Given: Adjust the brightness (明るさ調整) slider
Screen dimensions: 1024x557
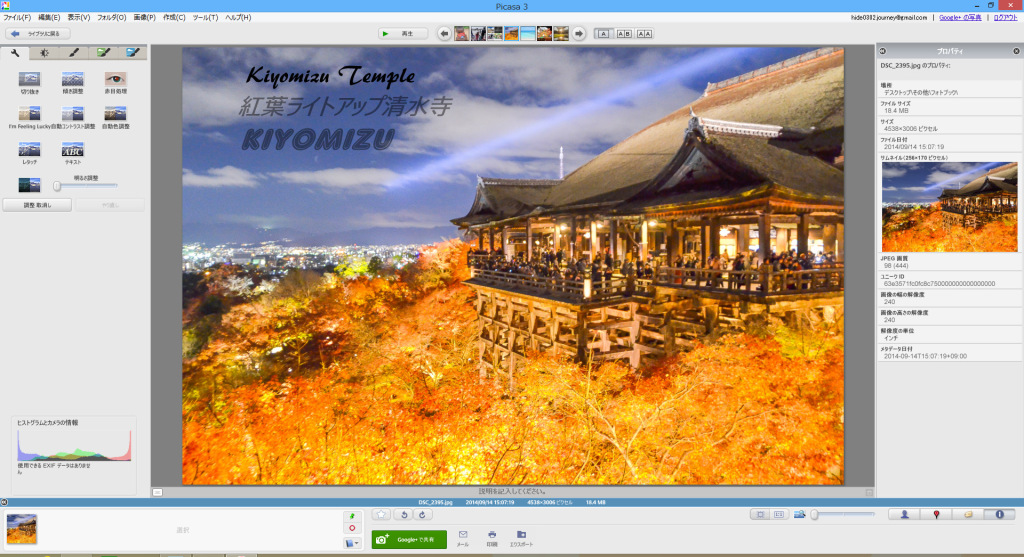Looking at the screenshot, I should tap(86, 186).
